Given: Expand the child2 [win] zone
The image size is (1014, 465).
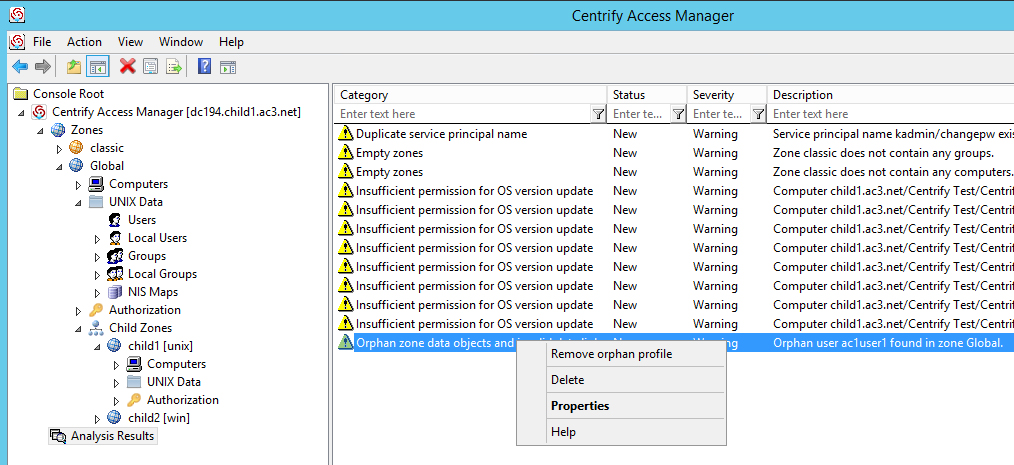Looking at the screenshot, I should pos(97,418).
